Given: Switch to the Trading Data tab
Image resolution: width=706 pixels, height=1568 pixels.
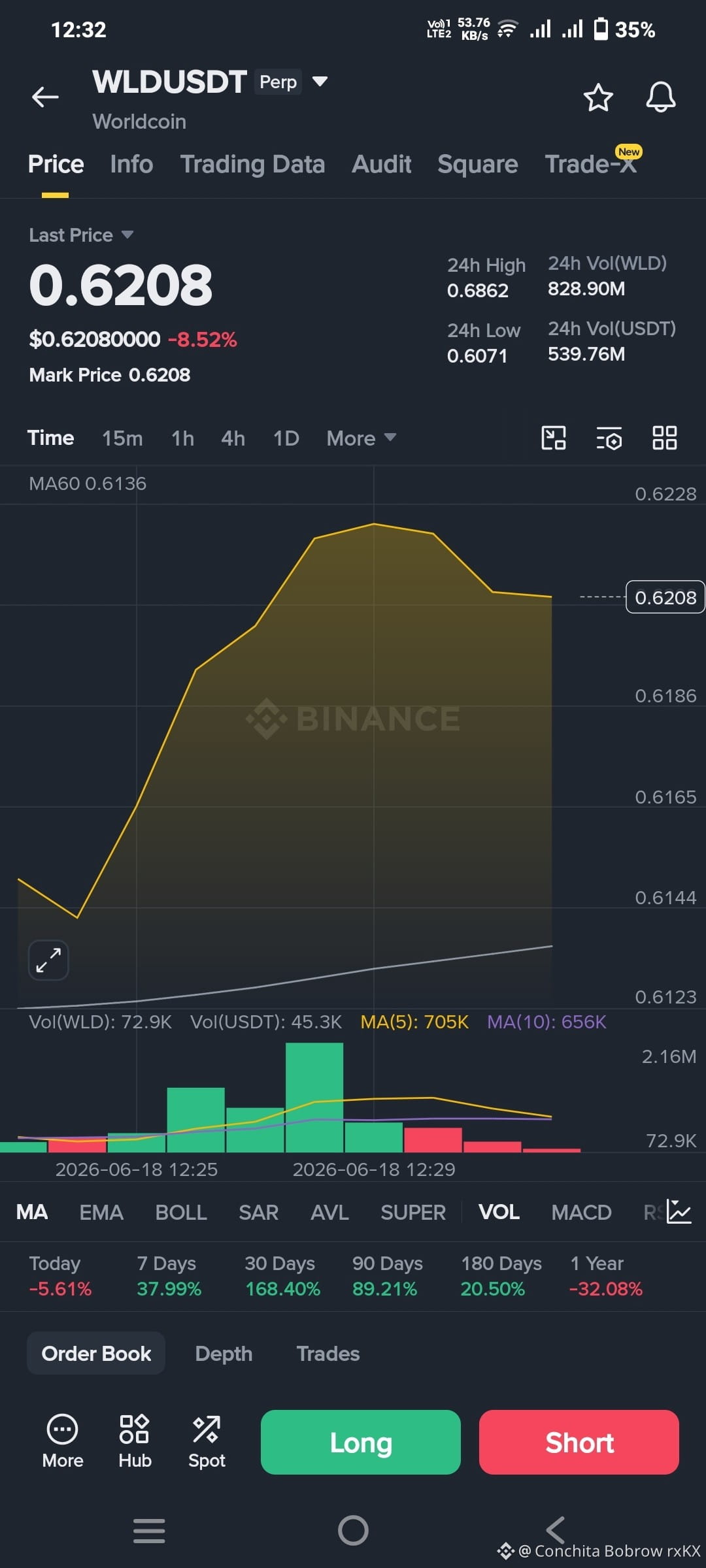Looking at the screenshot, I should tap(252, 164).
